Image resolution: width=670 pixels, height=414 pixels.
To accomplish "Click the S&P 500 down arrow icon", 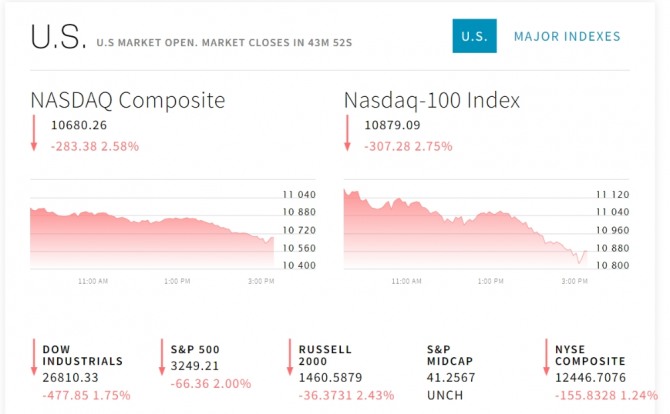I will pos(162,358).
